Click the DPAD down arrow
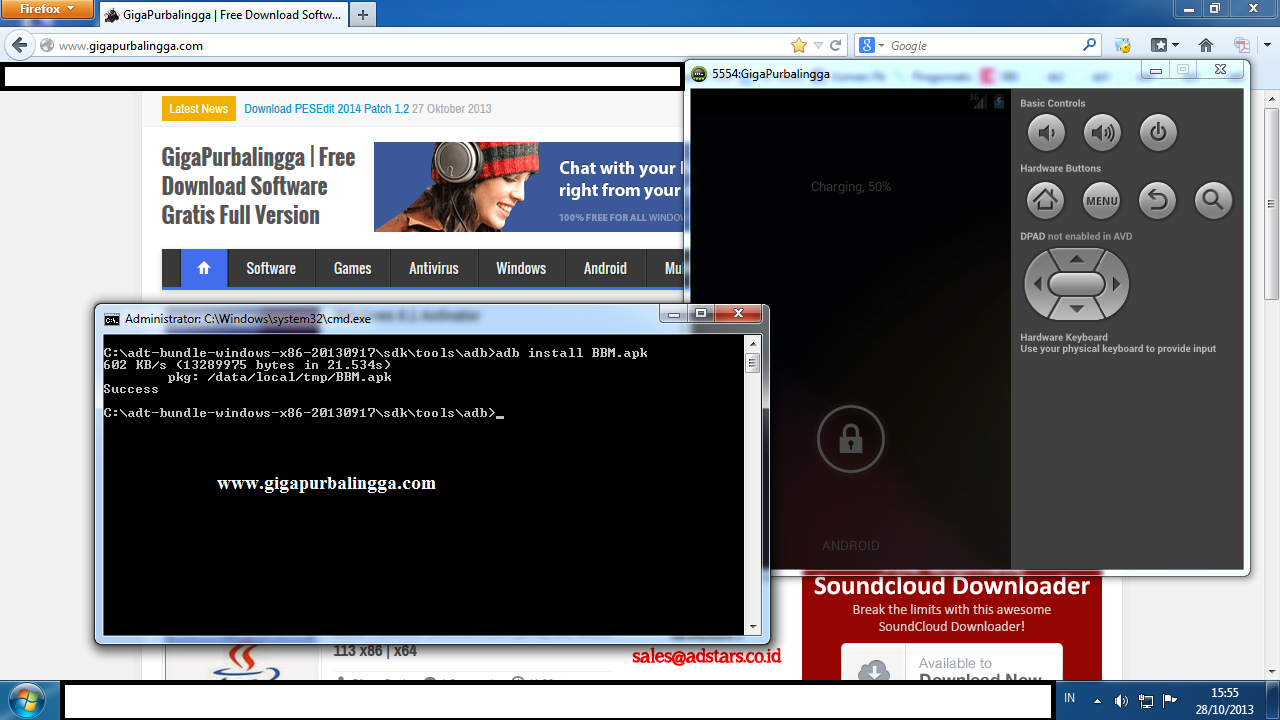The height and width of the screenshot is (720, 1280). (x=1077, y=310)
